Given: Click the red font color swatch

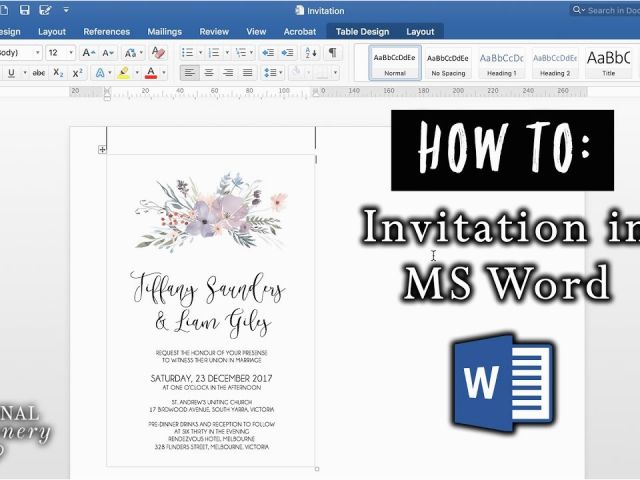Looking at the screenshot, I should [150, 73].
